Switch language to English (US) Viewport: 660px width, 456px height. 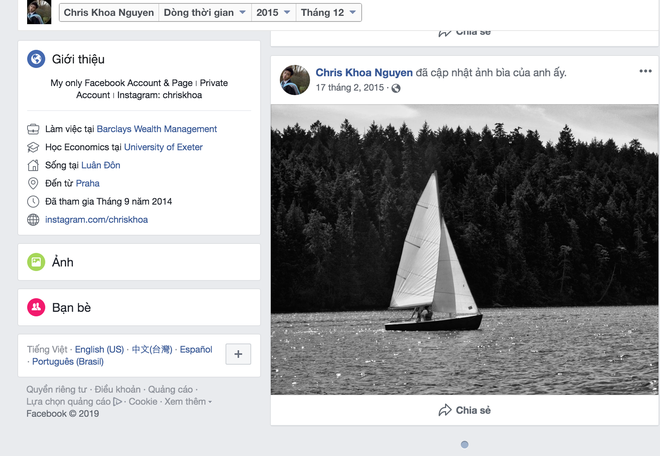pos(100,349)
